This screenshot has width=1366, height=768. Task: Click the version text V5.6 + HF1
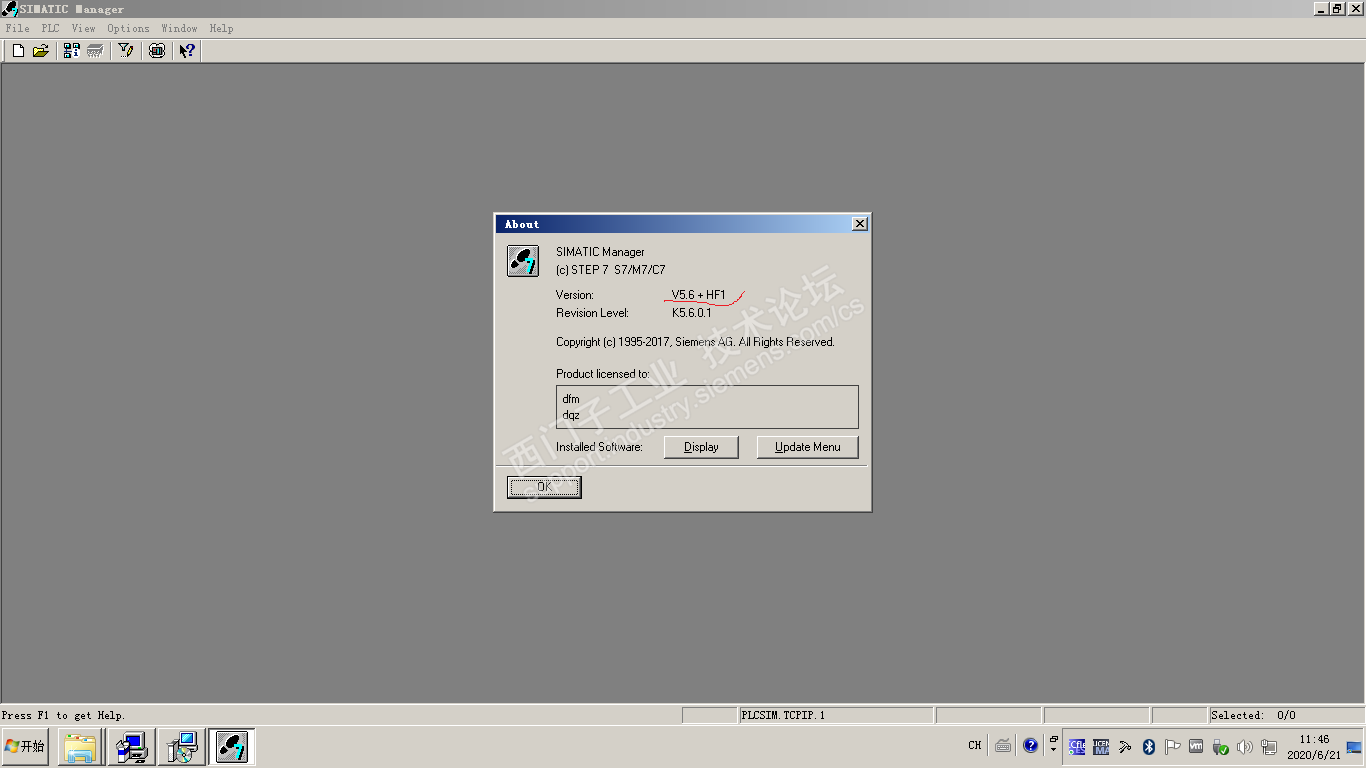(x=699, y=295)
